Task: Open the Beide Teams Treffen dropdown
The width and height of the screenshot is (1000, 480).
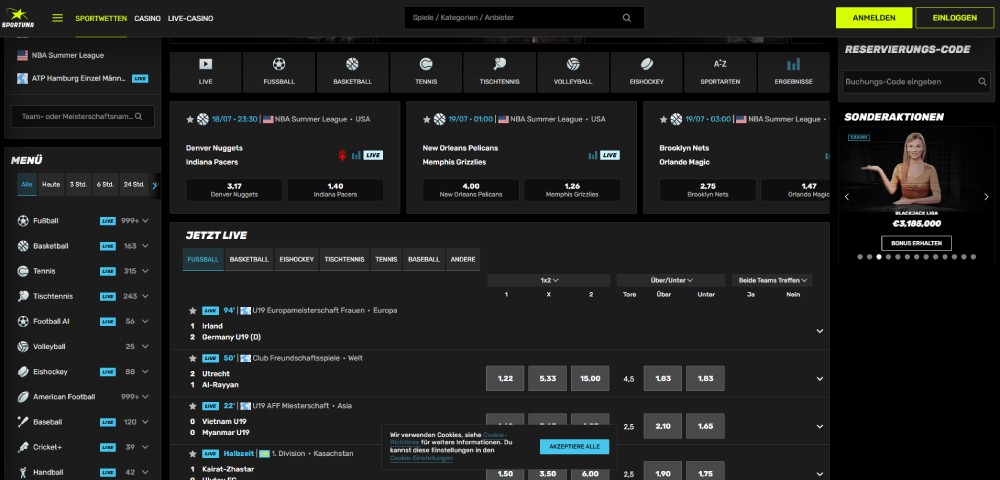Action: pyautogui.click(x=771, y=281)
